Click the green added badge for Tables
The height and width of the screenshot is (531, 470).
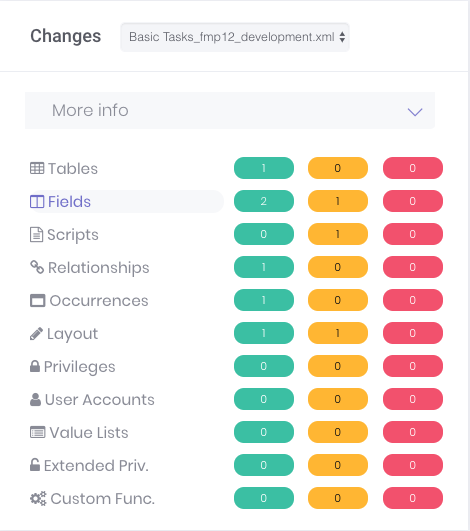pos(264,168)
